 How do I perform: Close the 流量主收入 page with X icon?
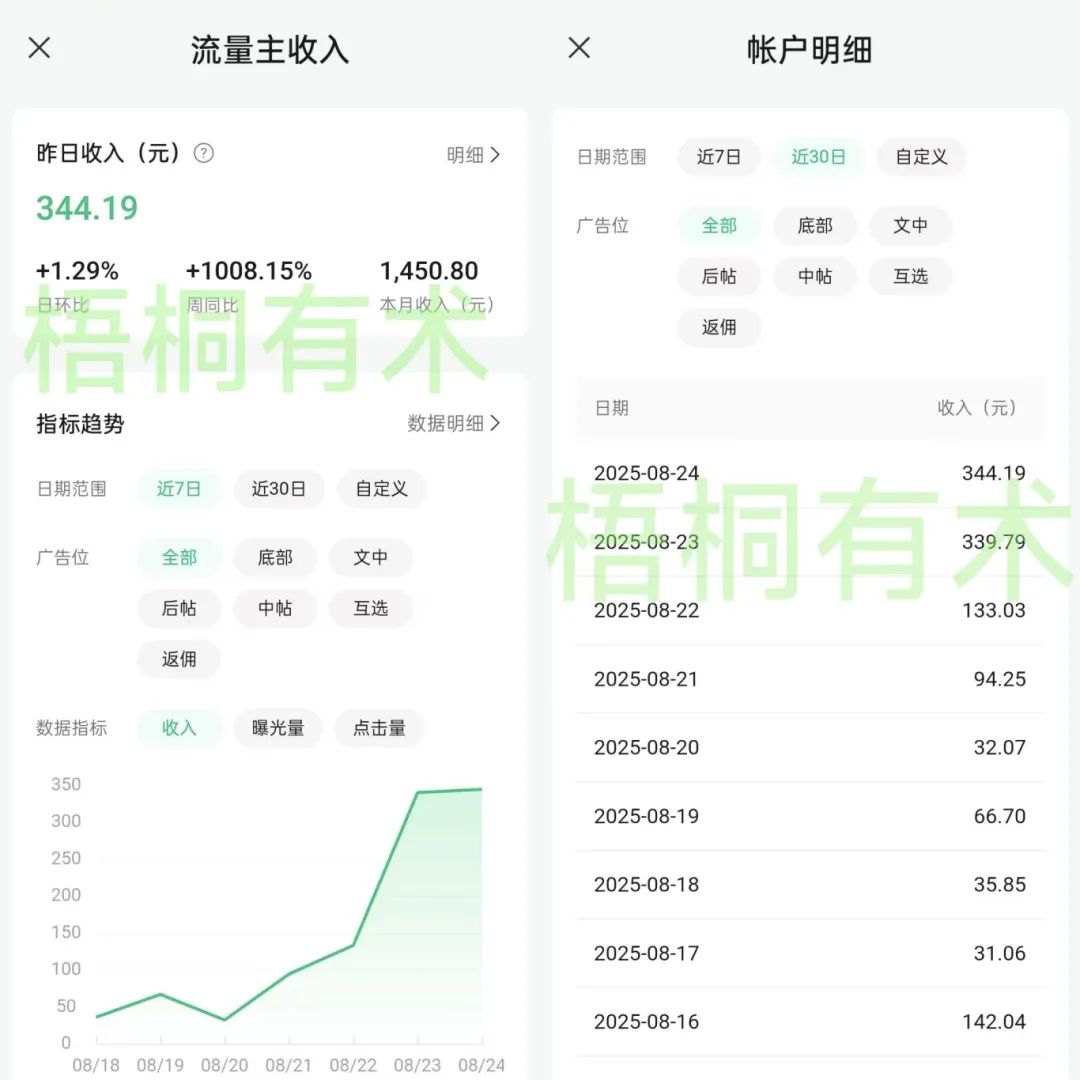(39, 48)
